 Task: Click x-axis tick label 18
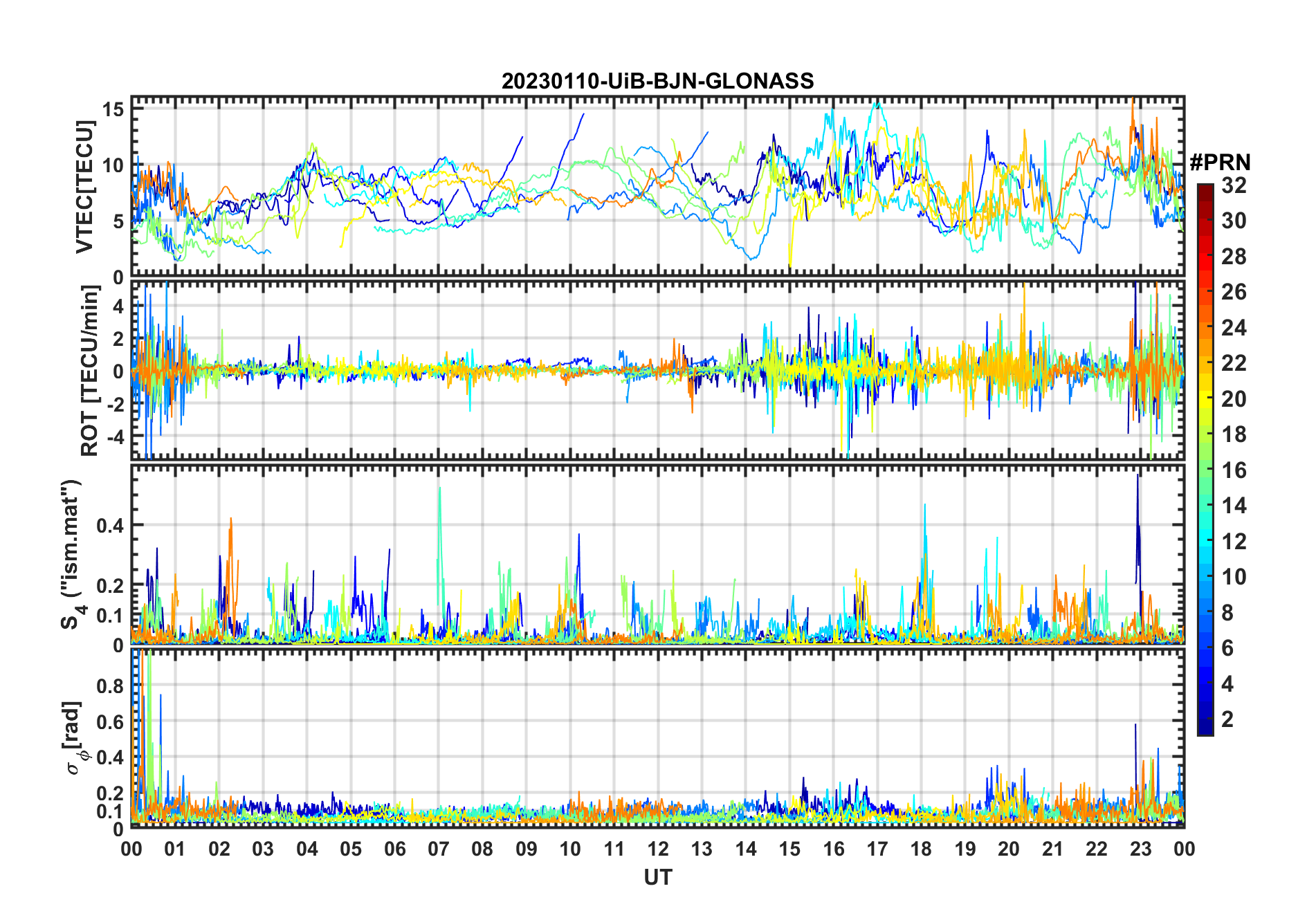point(921,849)
